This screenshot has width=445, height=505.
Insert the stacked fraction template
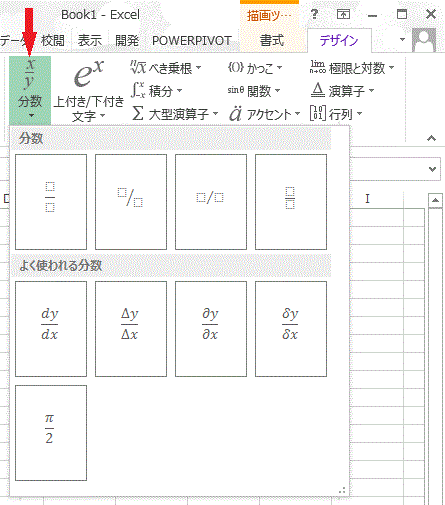click(x=51, y=202)
